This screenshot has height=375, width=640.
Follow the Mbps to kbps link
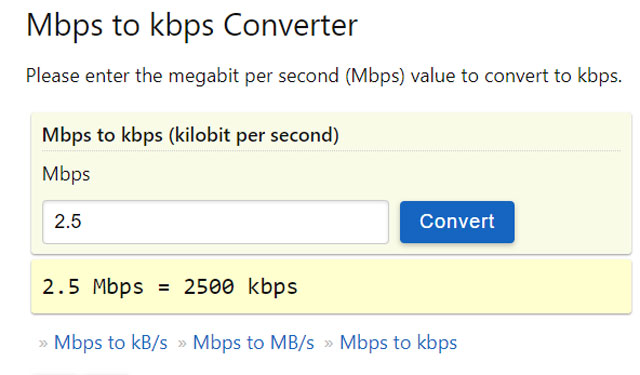(x=398, y=342)
